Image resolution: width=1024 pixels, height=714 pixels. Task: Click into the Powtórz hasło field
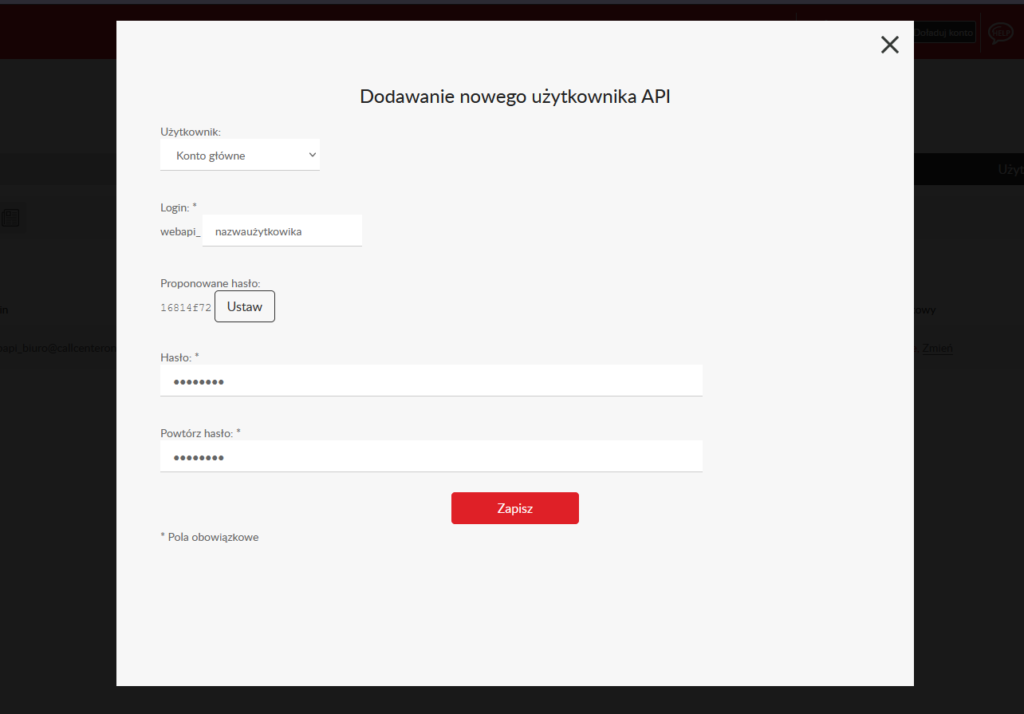click(x=431, y=457)
